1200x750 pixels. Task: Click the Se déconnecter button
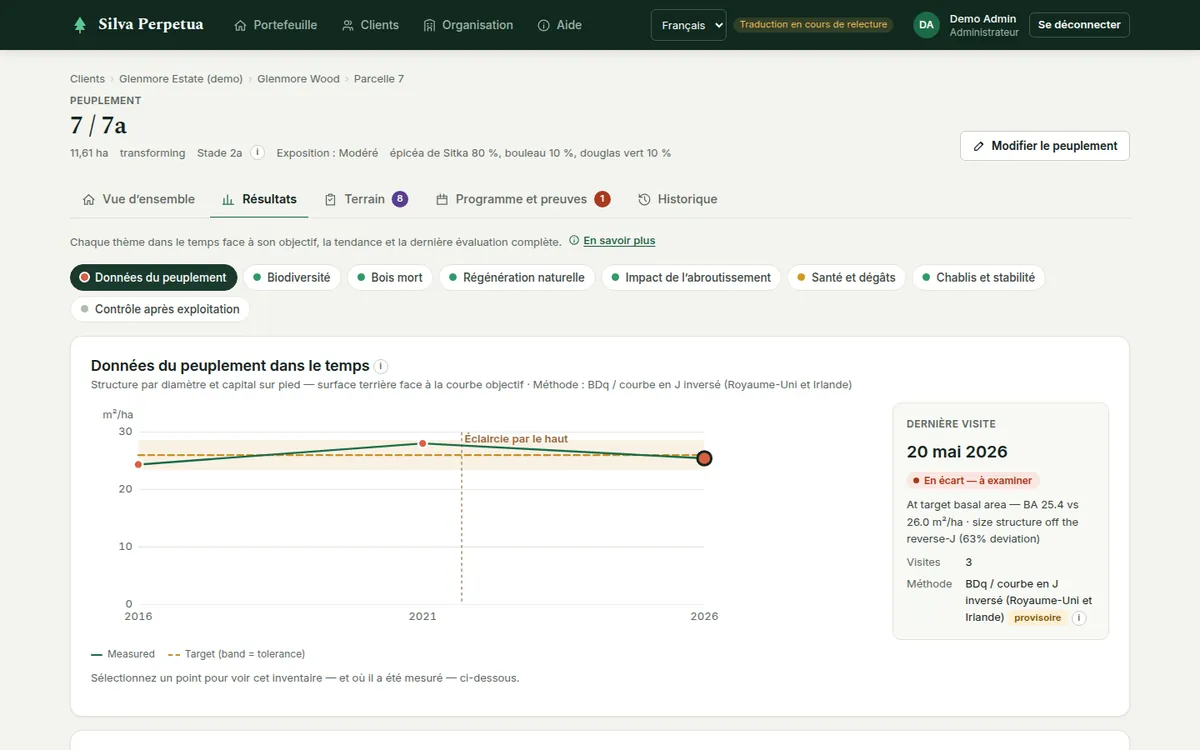tap(1079, 25)
